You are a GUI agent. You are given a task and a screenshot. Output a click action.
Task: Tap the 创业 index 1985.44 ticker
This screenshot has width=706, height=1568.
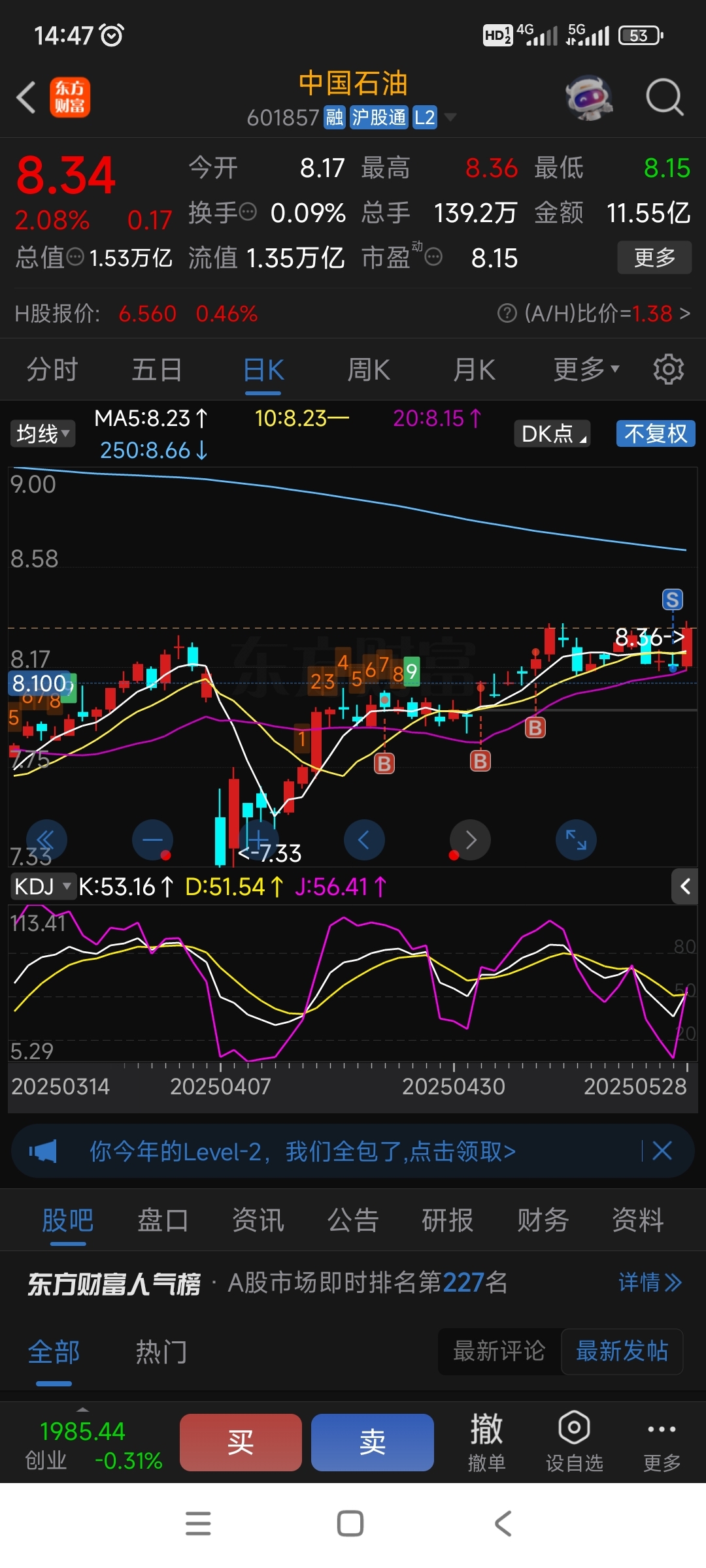93,1445
